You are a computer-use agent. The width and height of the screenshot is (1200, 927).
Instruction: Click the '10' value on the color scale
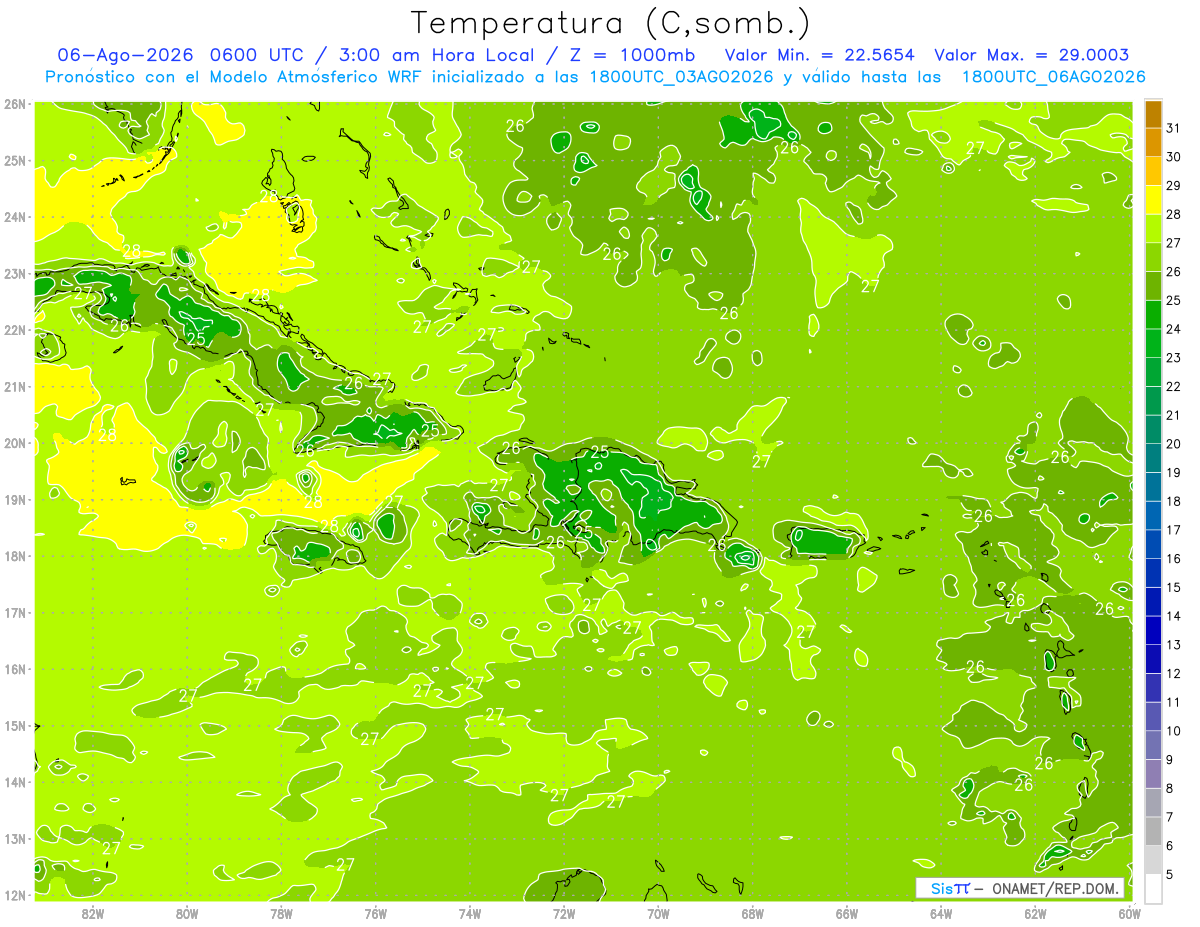click(x=1174, y=731)
